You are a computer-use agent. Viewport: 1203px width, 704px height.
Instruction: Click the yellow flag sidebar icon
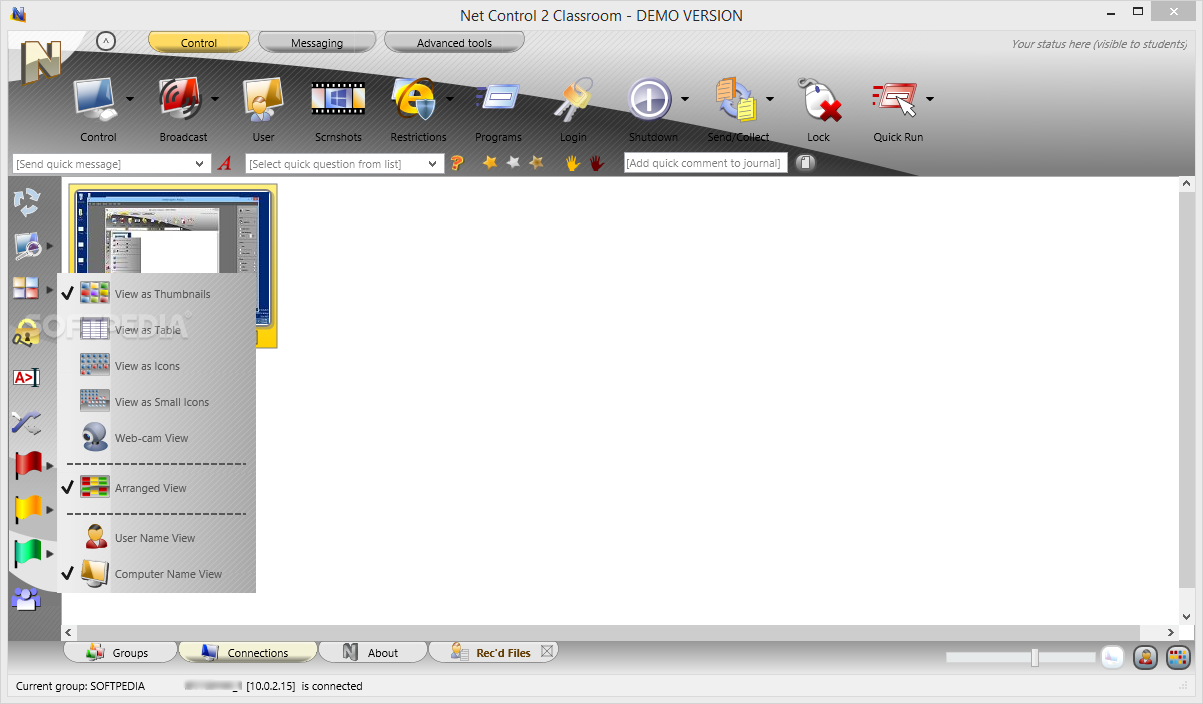(x=27, y=510)
